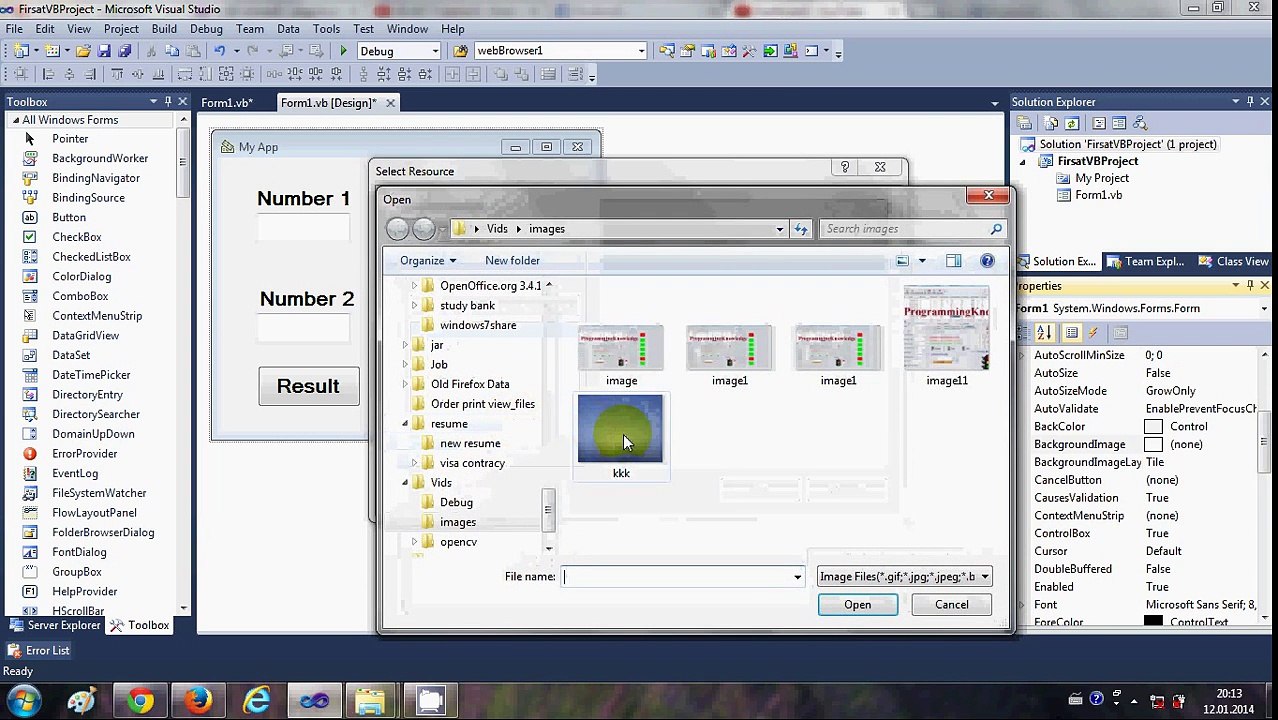Expand the opencv folder in tree
This screenshot has width=1278, height=720.
tap(414, 542)
